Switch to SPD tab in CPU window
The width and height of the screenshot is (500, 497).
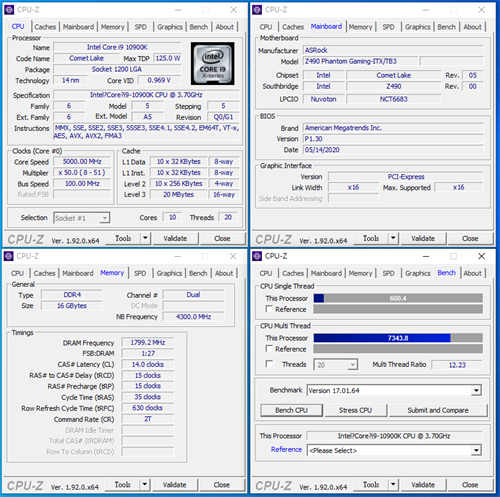coord(140,27)
